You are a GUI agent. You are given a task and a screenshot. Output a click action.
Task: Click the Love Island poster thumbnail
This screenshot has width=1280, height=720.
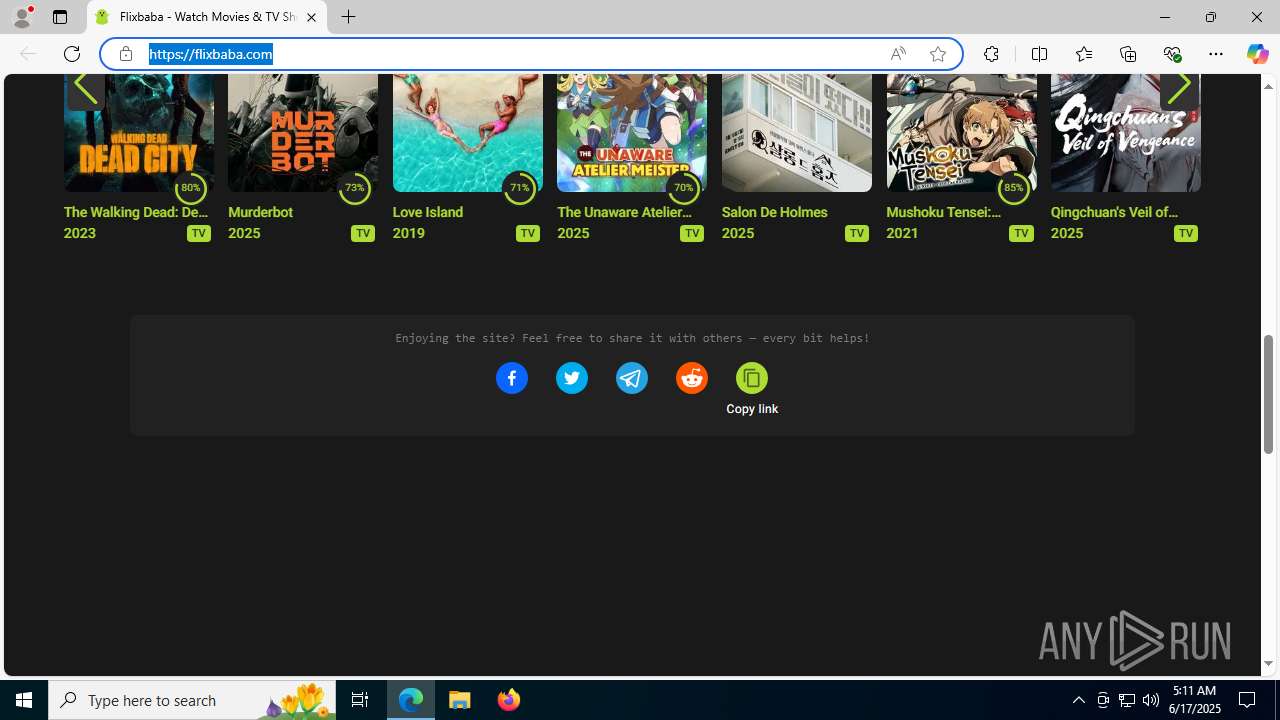tap(467, 132)
